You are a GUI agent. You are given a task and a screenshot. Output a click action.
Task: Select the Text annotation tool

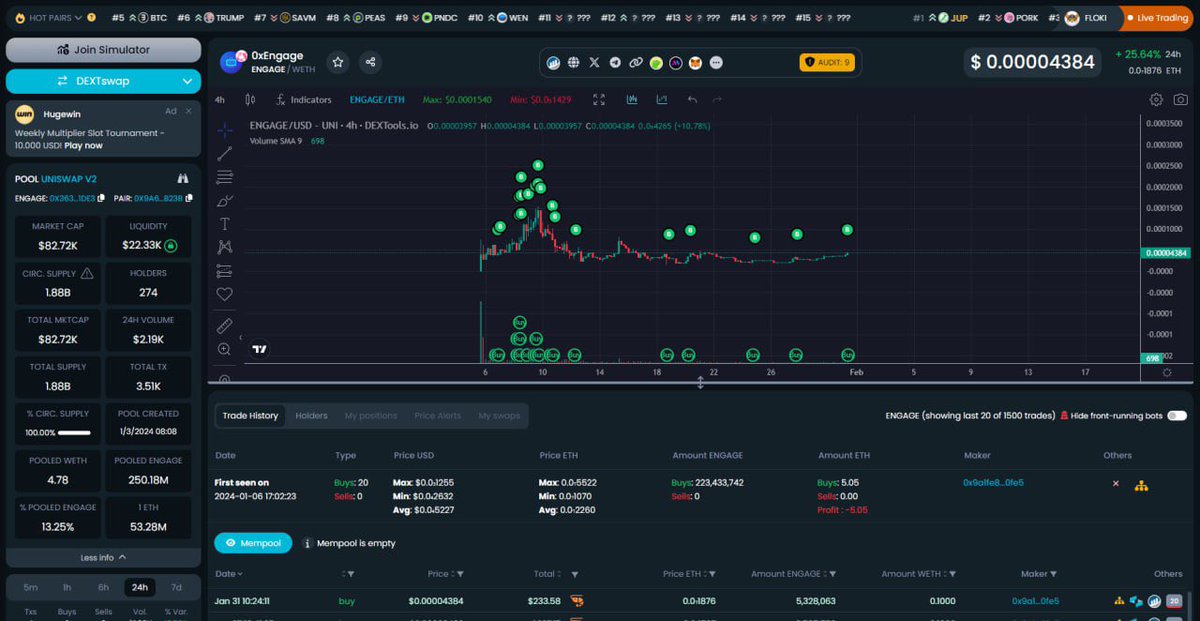225,224
